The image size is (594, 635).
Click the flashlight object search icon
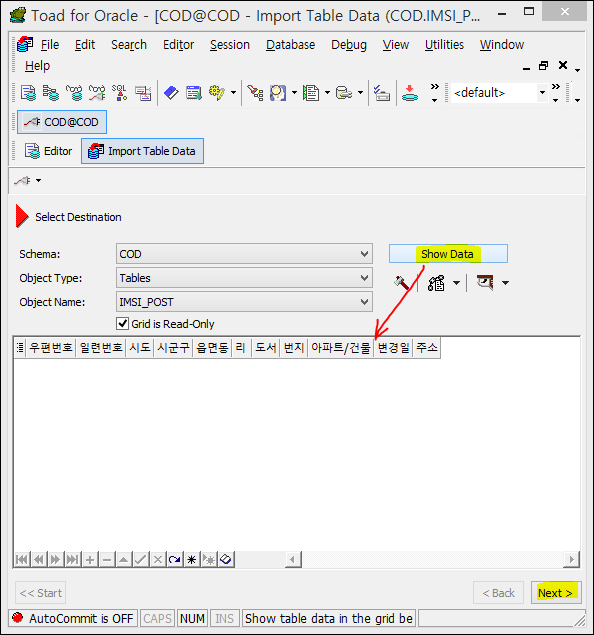[255, 93]
